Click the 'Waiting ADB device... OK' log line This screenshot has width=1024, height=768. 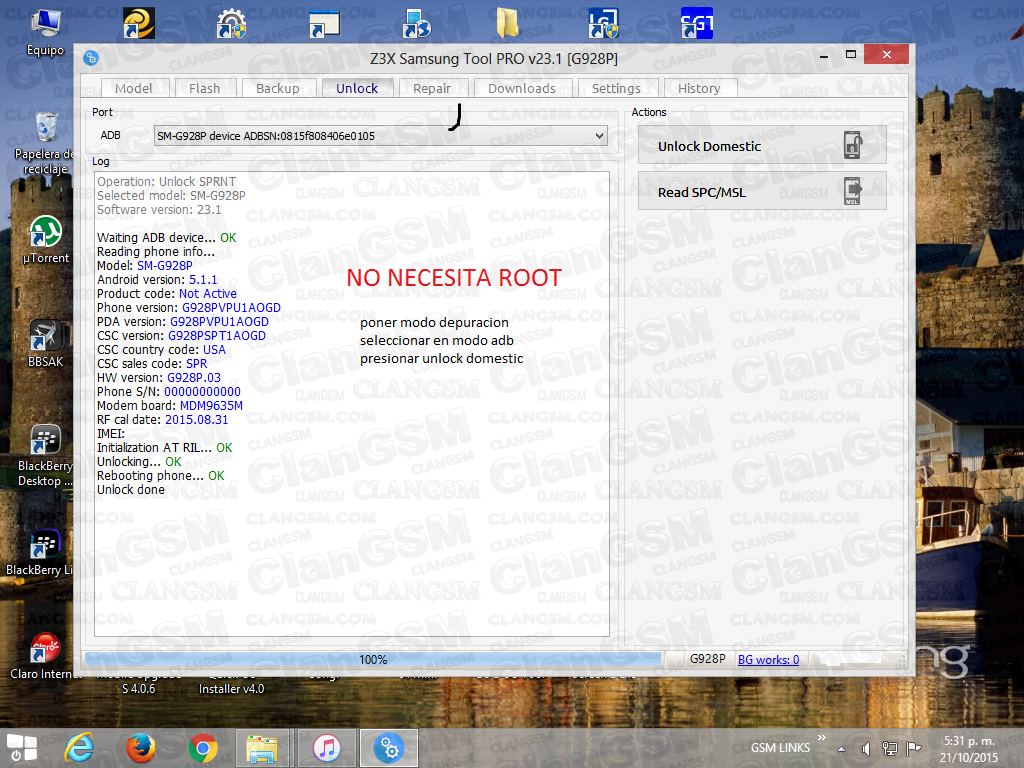point(167,238)
